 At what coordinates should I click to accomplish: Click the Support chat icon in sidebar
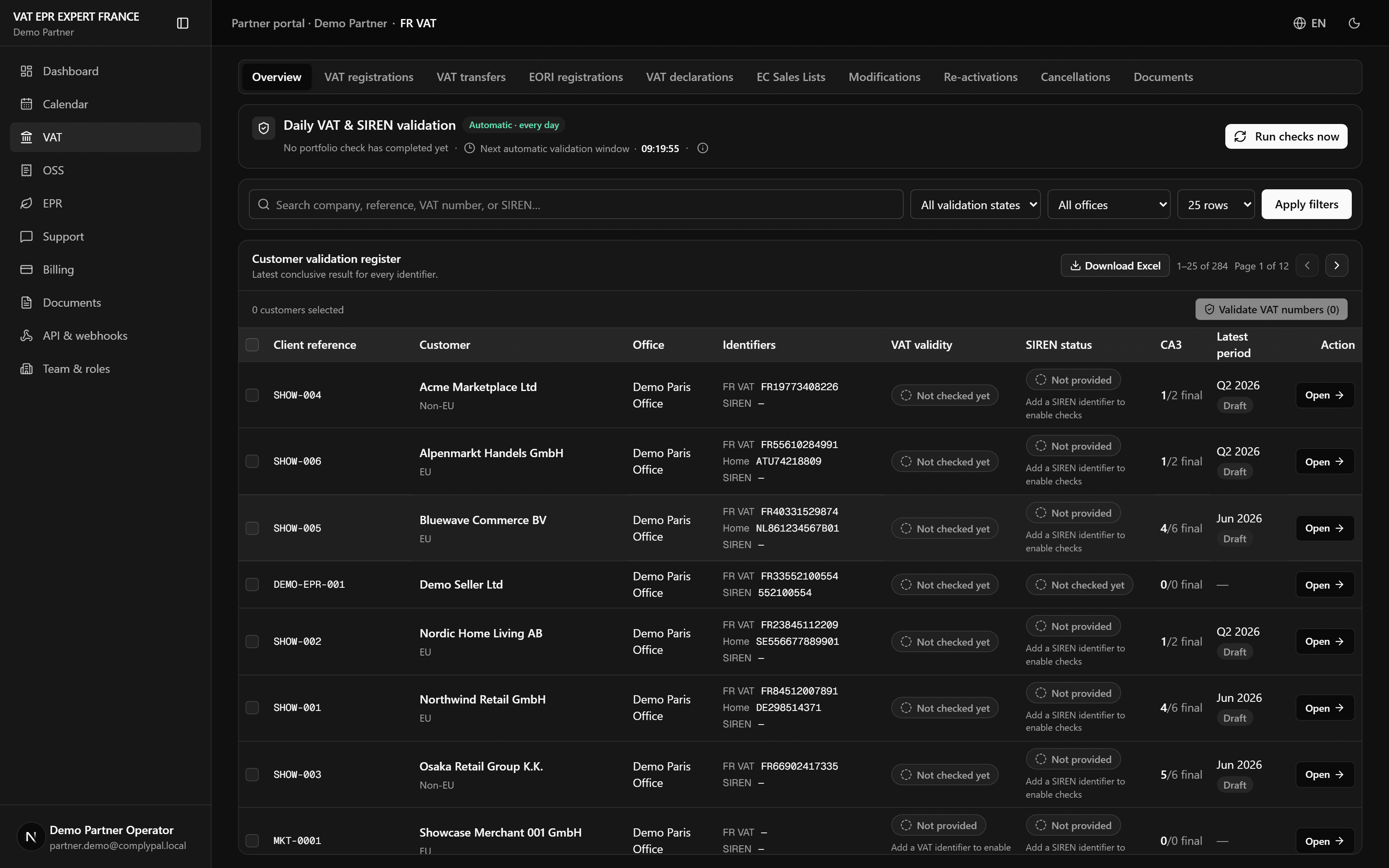click(x=26, y=236)
